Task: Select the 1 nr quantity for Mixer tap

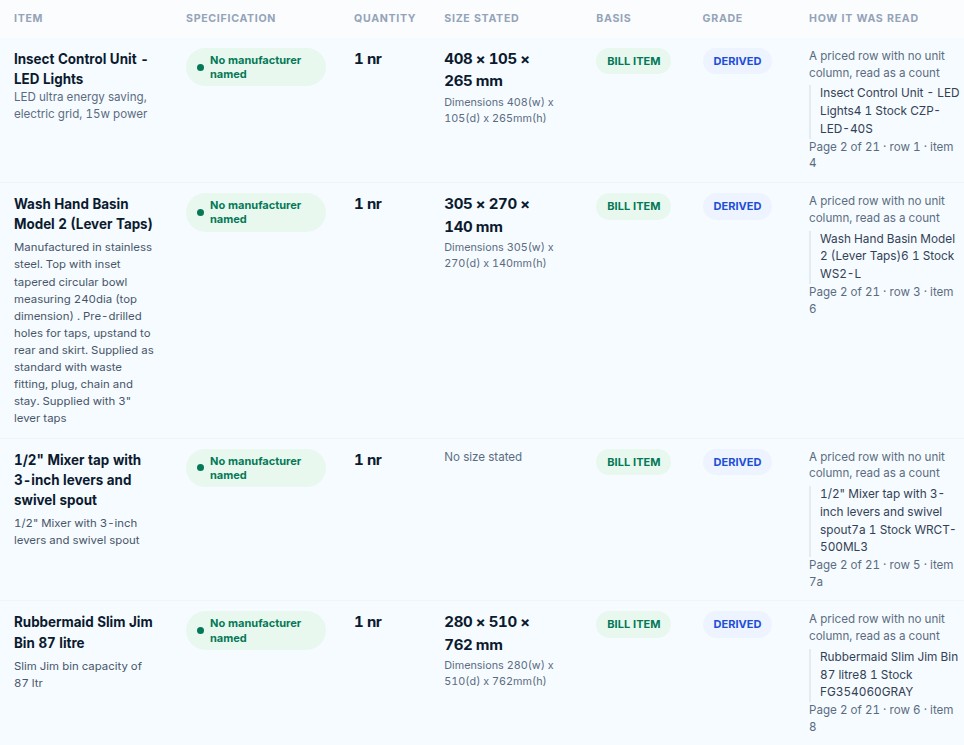Action: coord(368,460)
